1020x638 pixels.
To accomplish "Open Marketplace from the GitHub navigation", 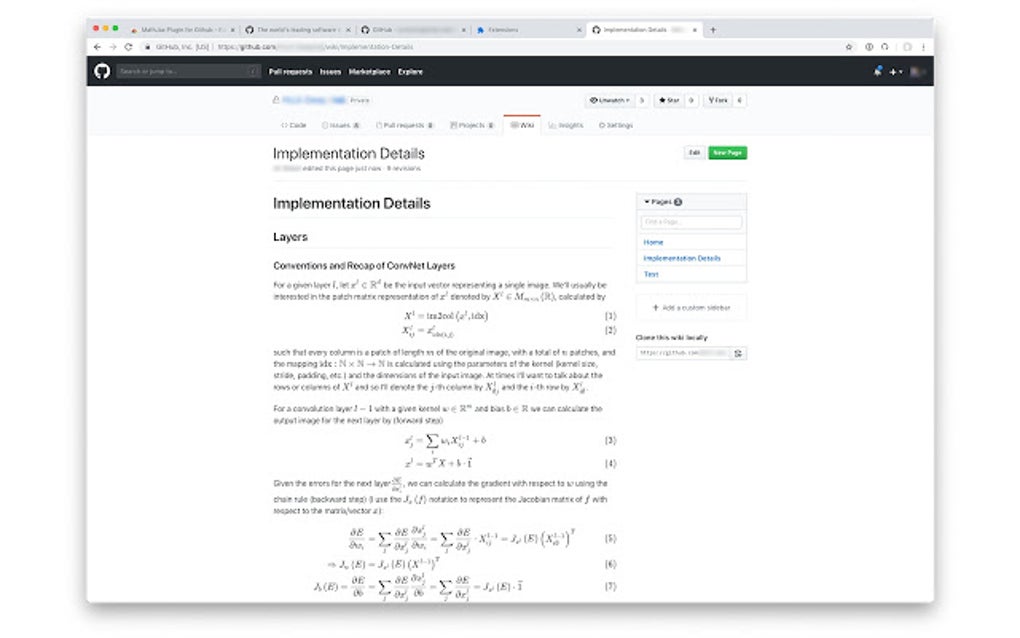I will coord(370,71).
